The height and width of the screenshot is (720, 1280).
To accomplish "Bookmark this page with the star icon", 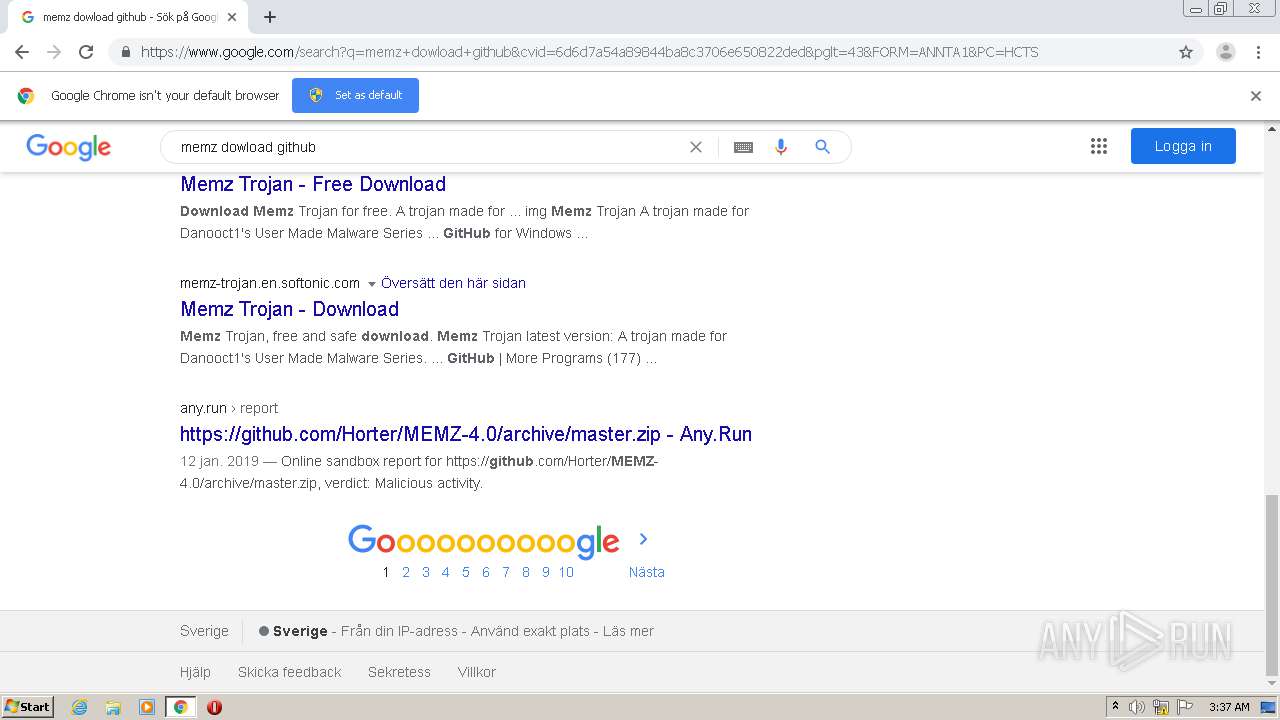I will [1186, 52].
